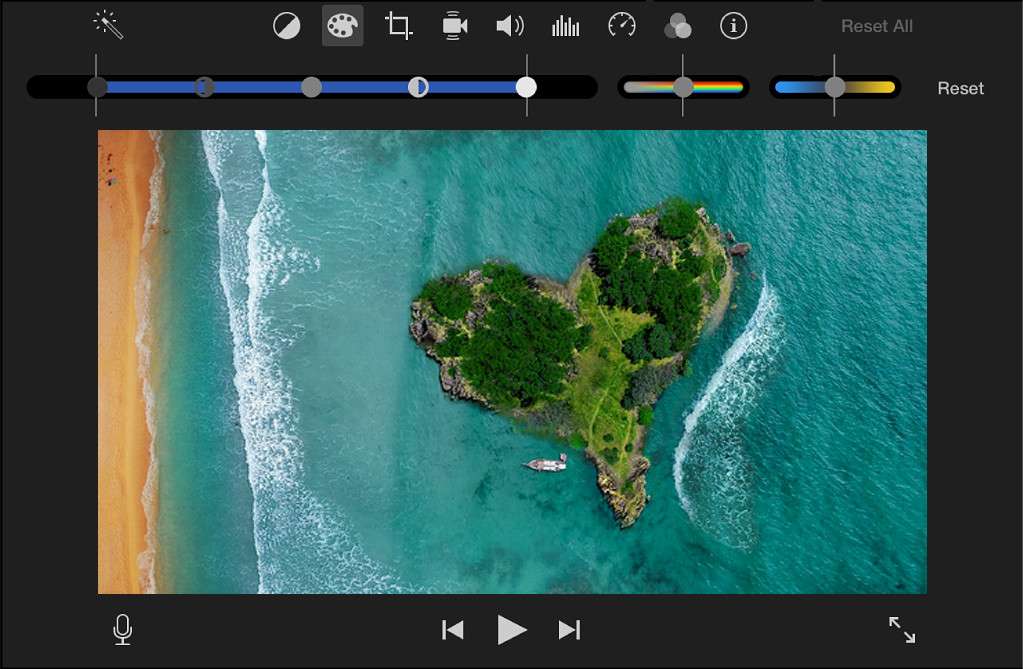Open the volume controls
Viewport: 1023px width, 669px height.
tap(509, 25)
